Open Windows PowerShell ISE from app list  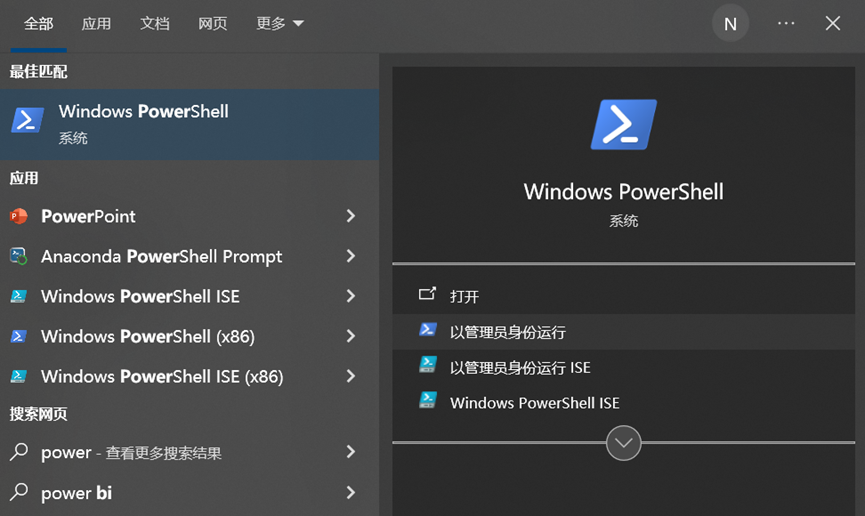(189, 296)
